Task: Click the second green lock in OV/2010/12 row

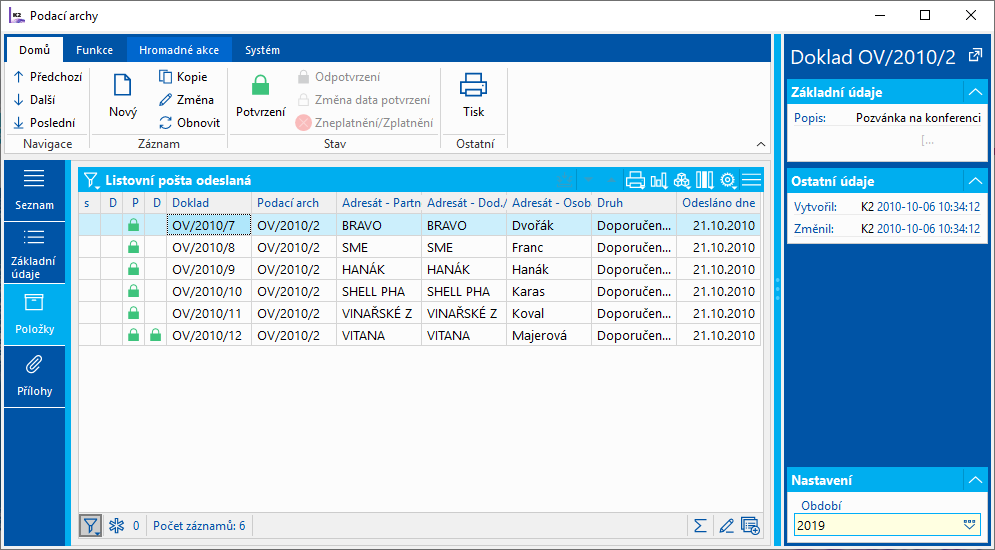Action: (155, 336)
